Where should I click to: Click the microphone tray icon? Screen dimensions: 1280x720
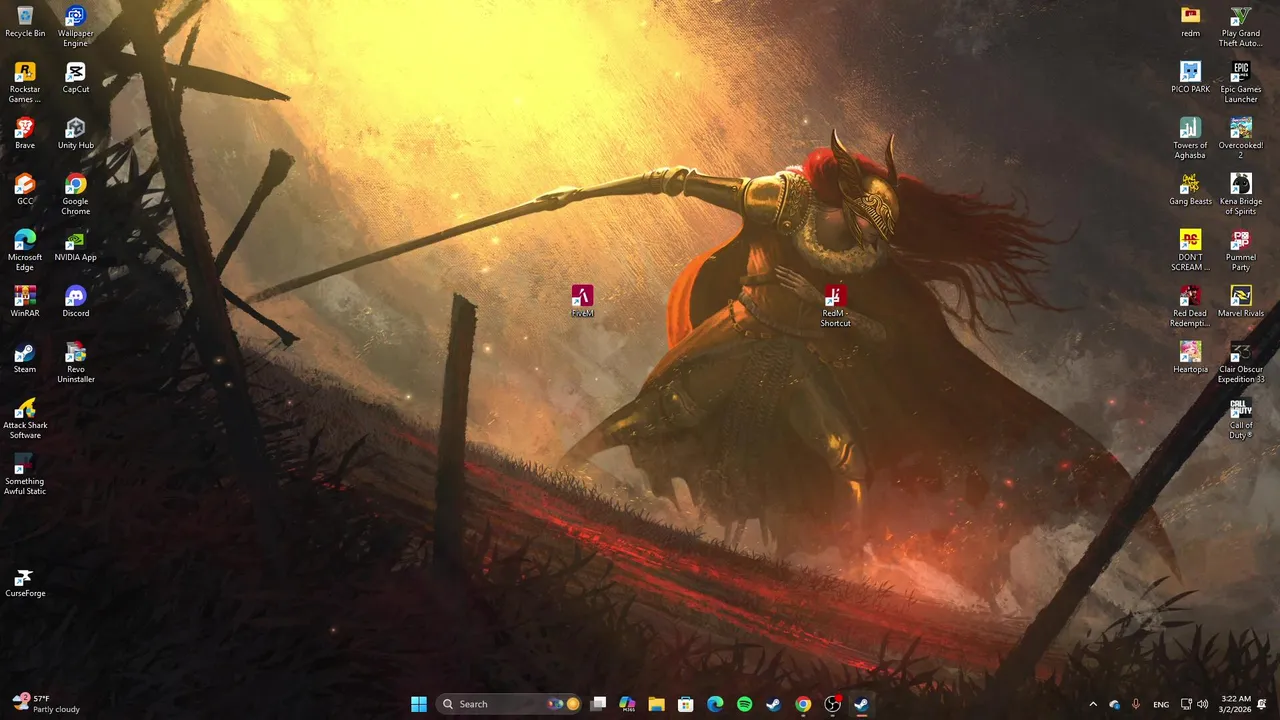point(1135,704)
